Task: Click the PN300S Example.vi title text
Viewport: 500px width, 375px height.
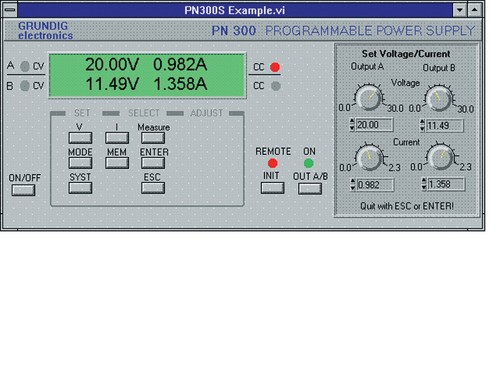Action: coord(235,10)
